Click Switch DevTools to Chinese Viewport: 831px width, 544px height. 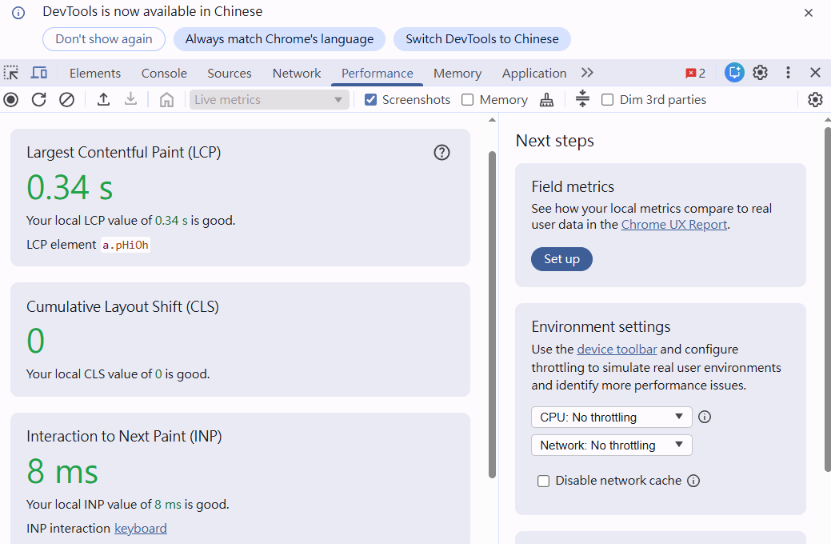point(482,39)
